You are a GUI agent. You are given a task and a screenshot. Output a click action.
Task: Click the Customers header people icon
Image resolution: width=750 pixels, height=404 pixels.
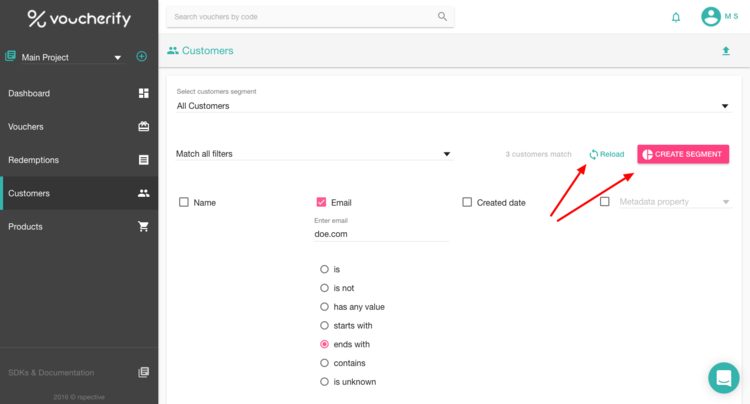point(173,51)
